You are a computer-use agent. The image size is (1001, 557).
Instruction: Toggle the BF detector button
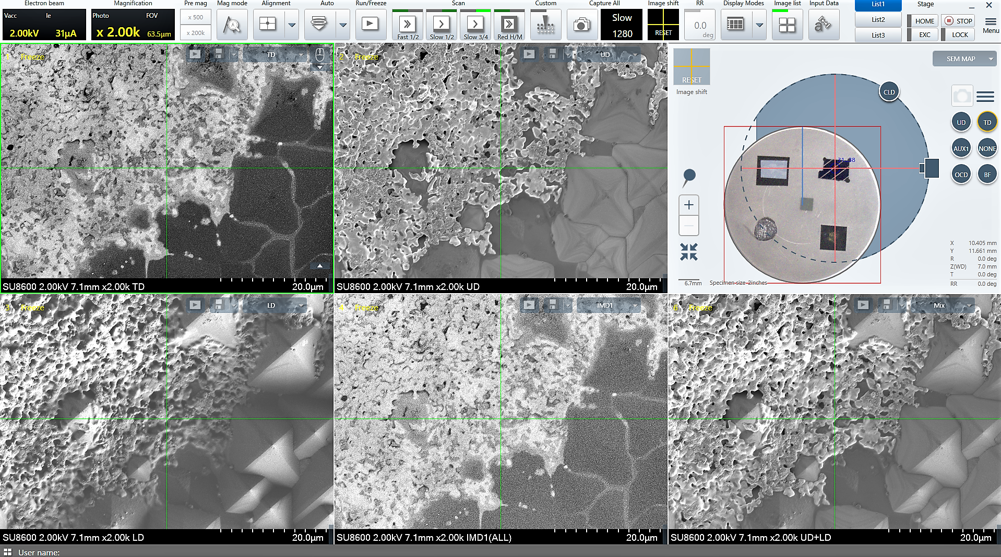click(x=987, y=174)
